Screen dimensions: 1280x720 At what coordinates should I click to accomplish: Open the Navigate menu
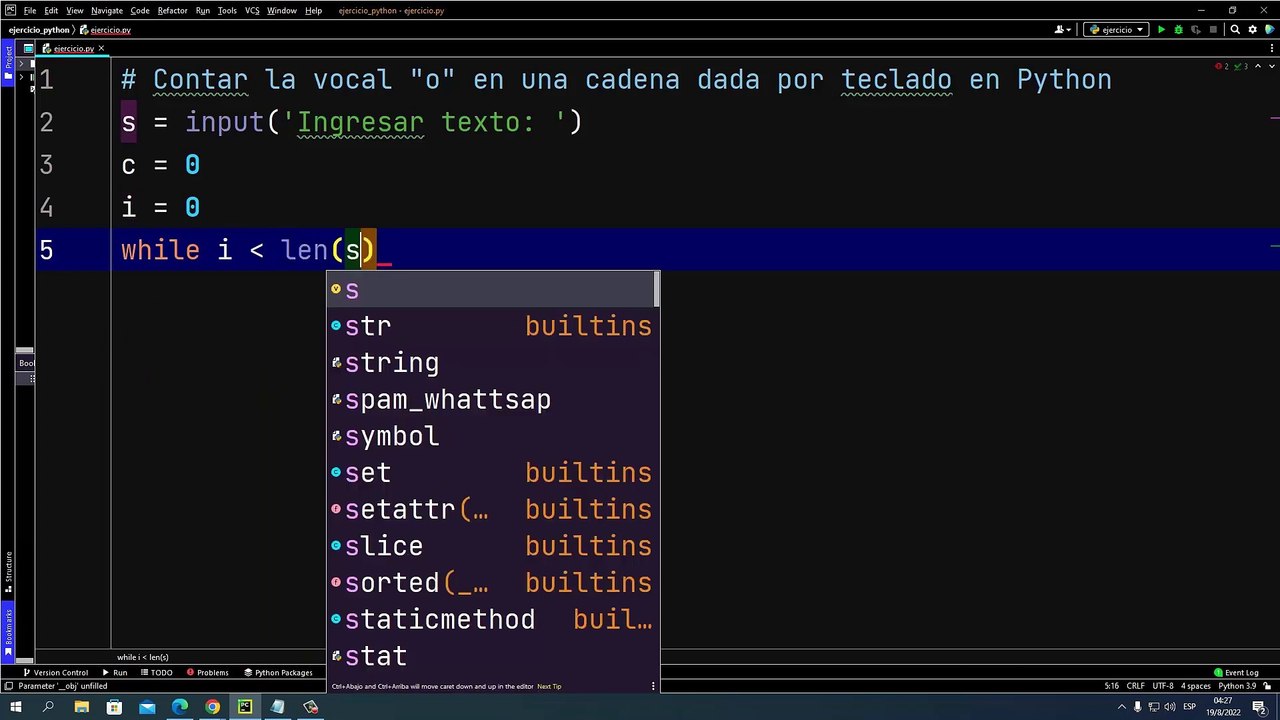click(107, 10)
